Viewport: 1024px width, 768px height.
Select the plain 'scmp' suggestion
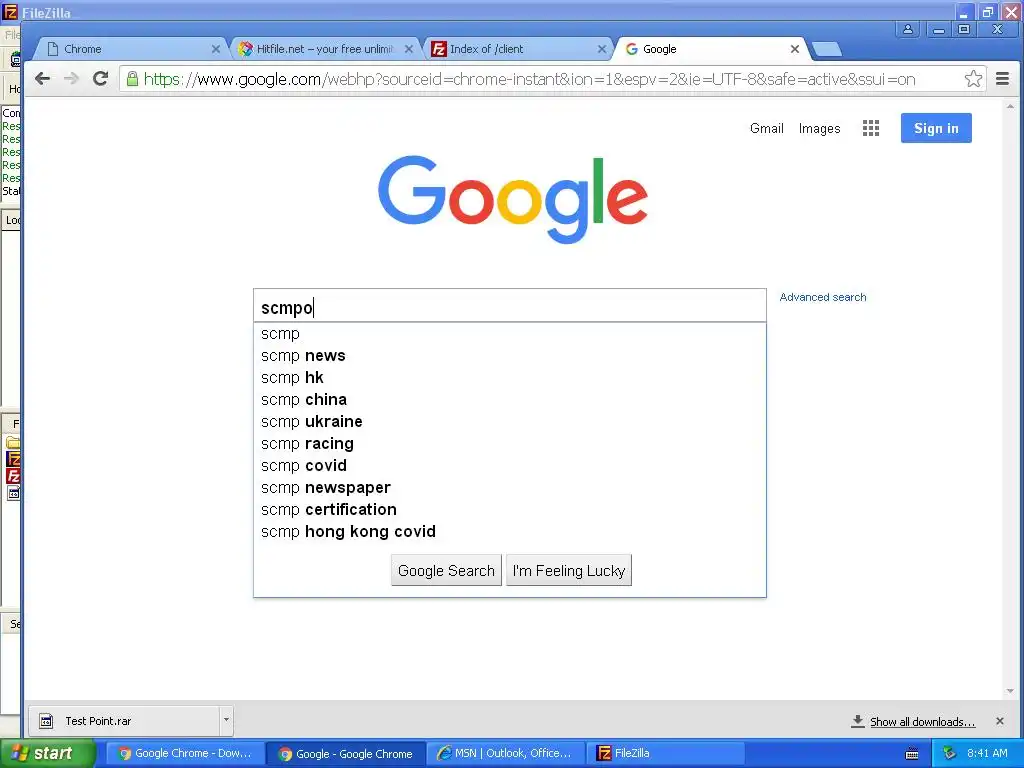click(x=509, y=334)
